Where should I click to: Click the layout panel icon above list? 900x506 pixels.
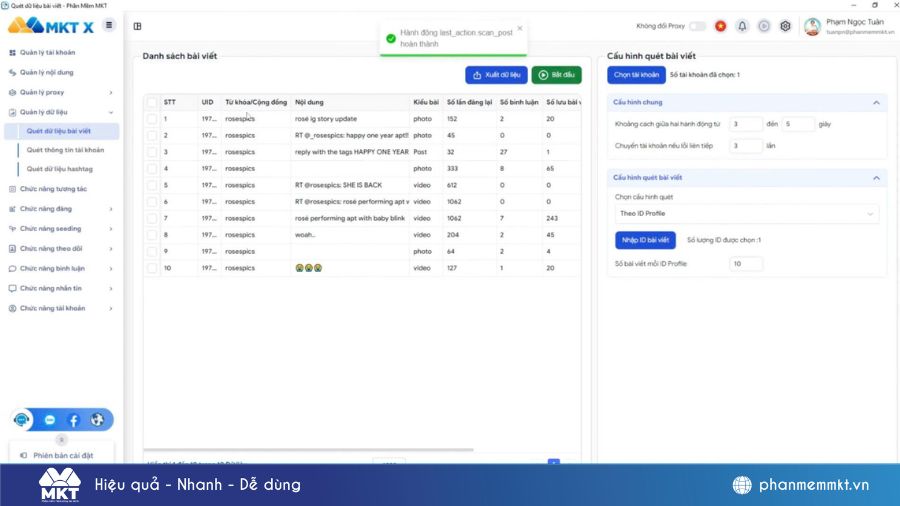tap(138, 26)
